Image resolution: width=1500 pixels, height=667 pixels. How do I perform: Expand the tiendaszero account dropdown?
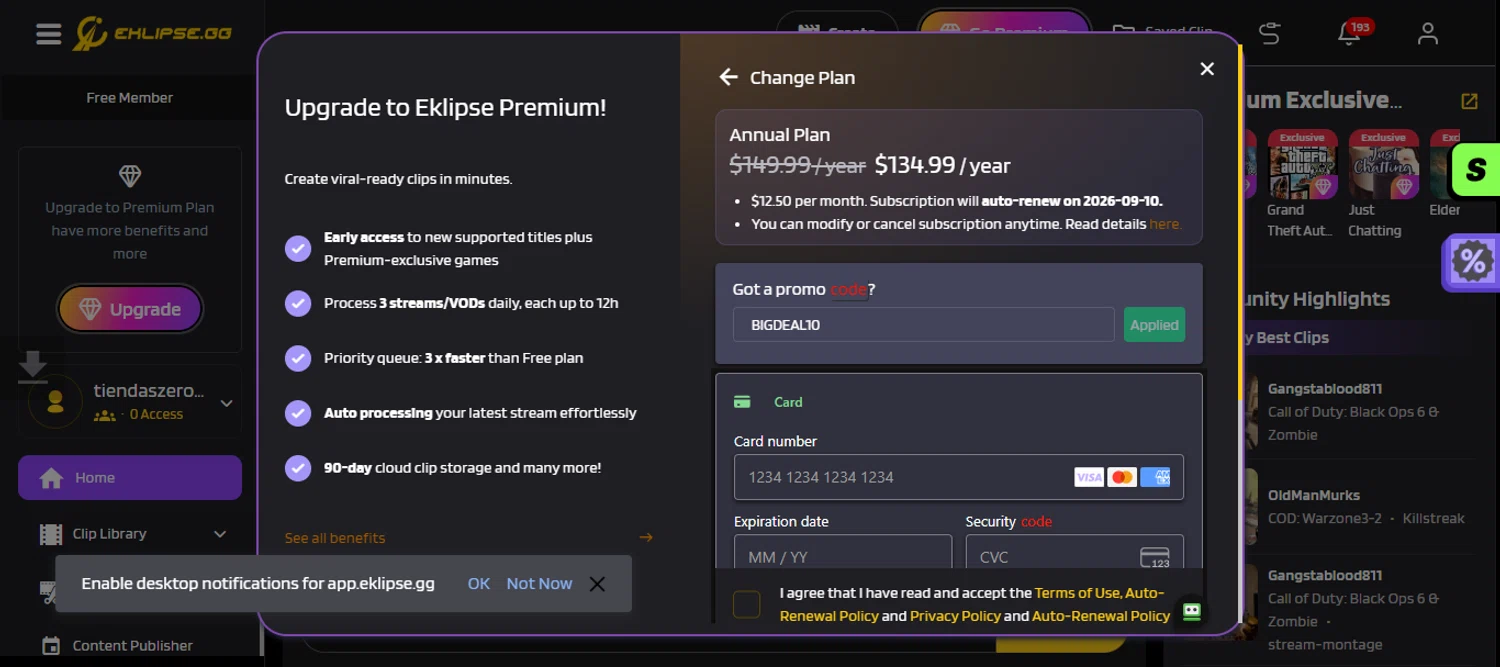point(227,403)
